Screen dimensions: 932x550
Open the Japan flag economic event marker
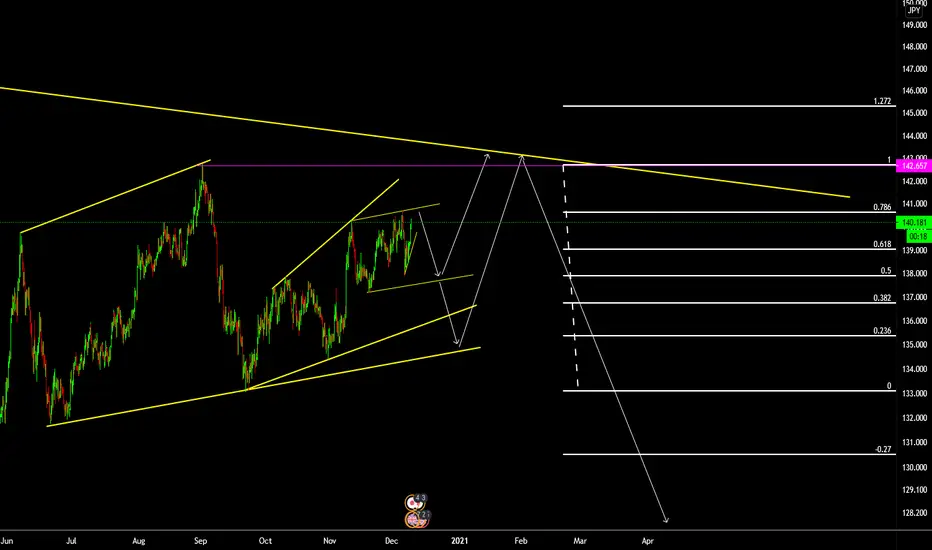point(414,503)
